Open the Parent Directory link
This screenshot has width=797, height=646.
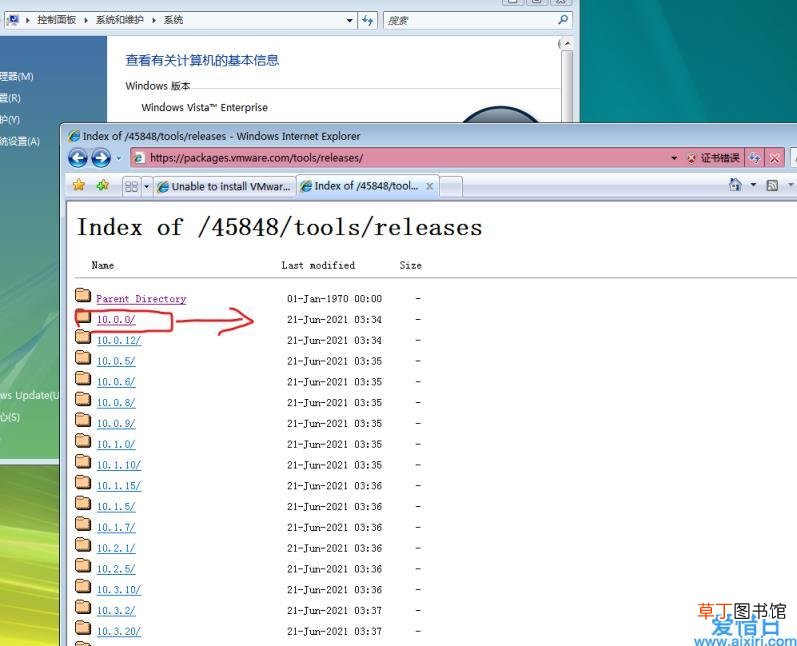tap(141, 299)
